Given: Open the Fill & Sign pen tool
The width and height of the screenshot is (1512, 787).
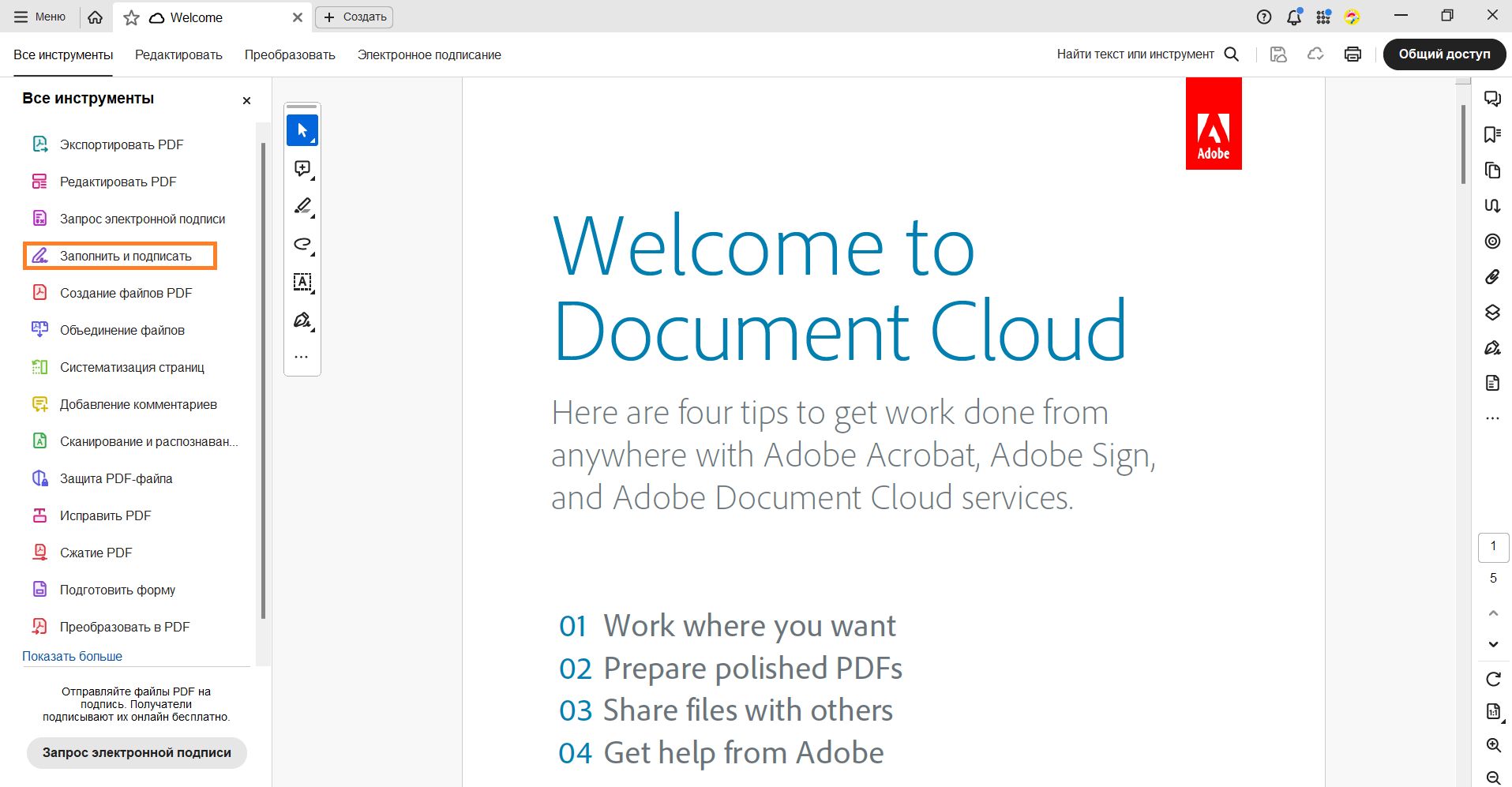Looking at the screenshot, I should 302,320.
